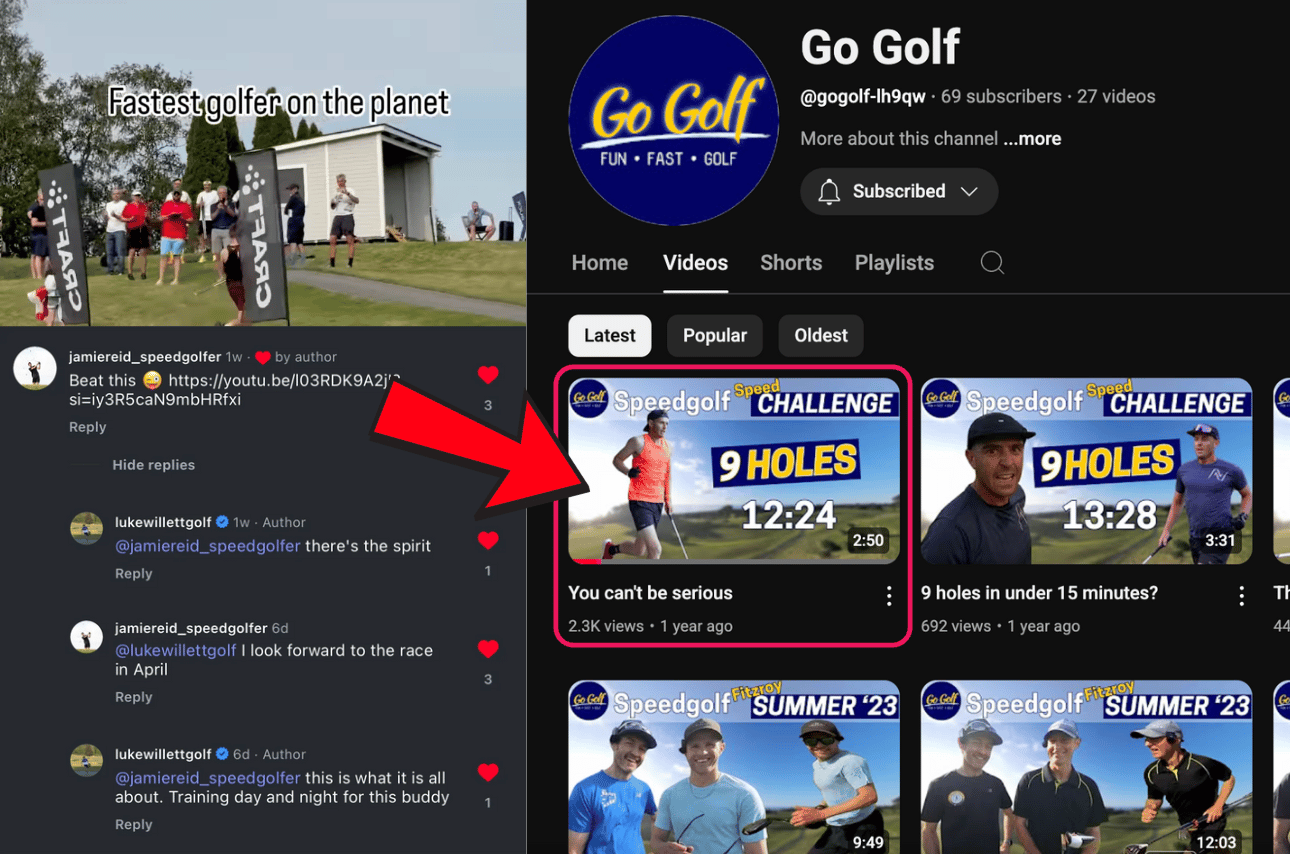The height and width of the screenshot is (854, 1290).
Task: Click lukewillettgolf's avatar on "there's the spirit" reply
Action: point(87,529)
